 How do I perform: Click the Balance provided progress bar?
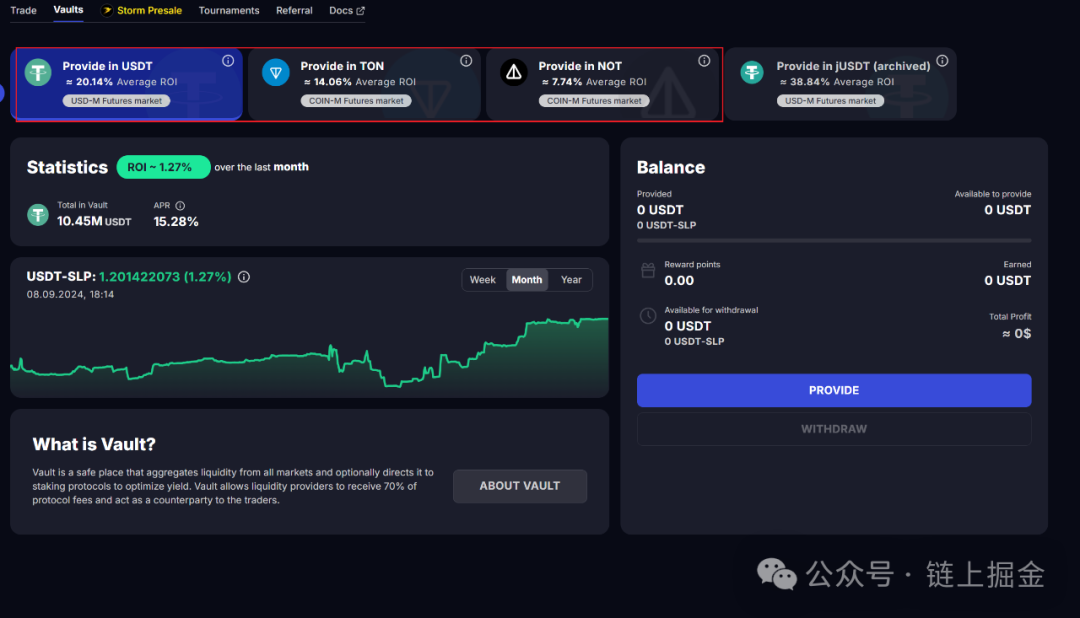point(834,240)
